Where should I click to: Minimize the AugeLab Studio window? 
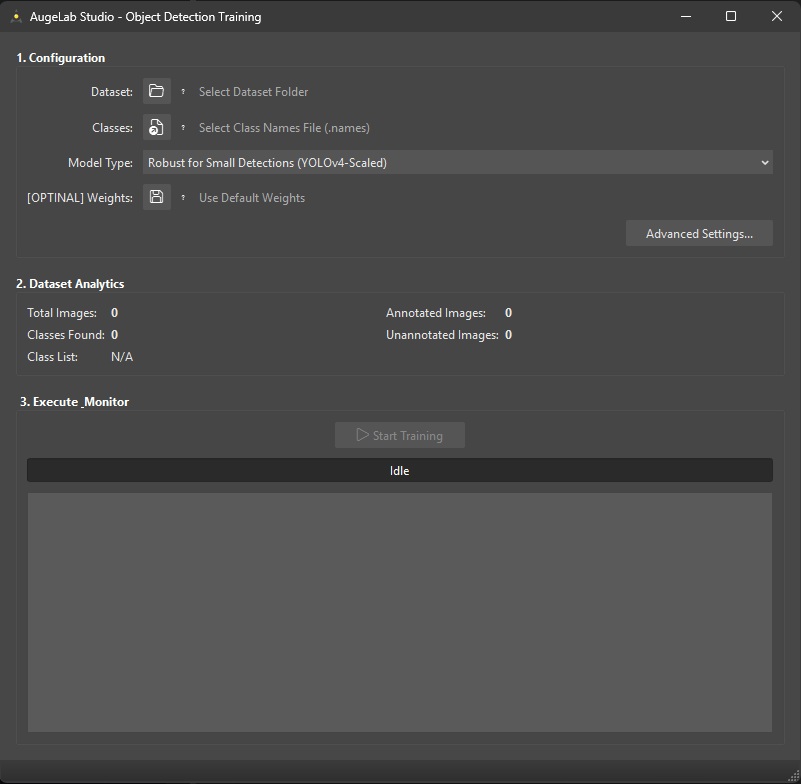[685, 16]
